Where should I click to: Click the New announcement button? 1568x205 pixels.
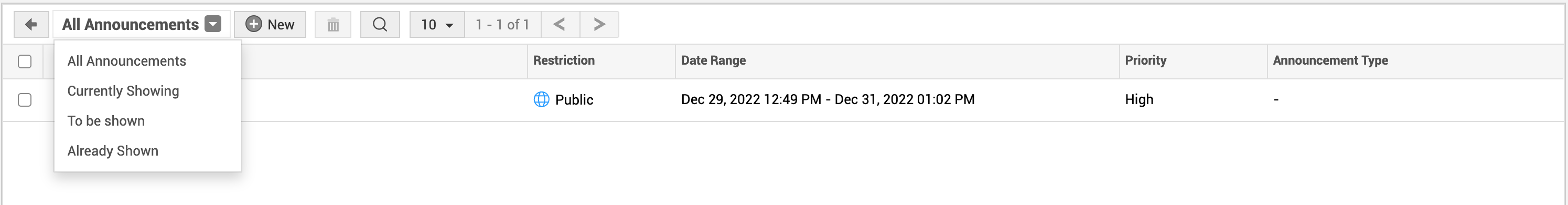coord(270,24)
